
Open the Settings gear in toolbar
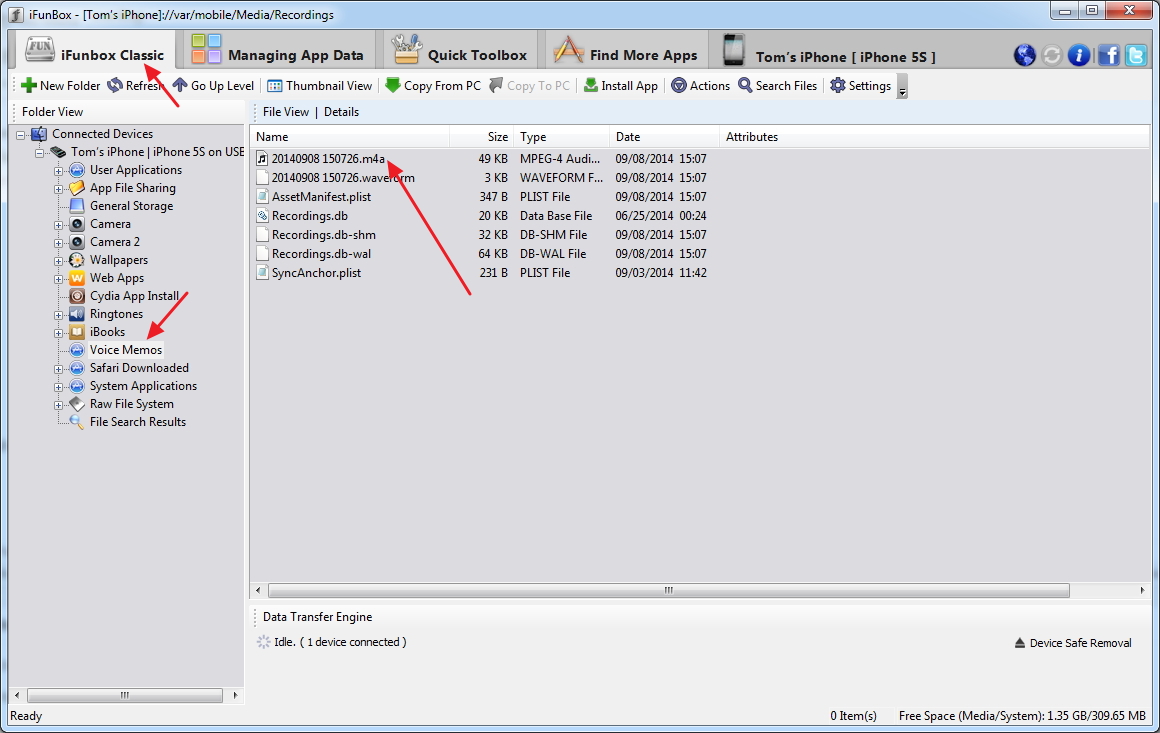(x=838, y=86)
